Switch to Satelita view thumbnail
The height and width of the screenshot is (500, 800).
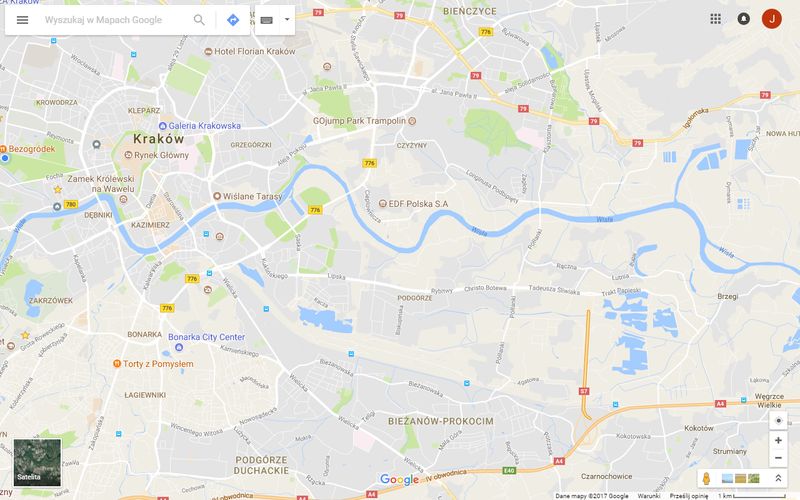(x=37, y=462)
